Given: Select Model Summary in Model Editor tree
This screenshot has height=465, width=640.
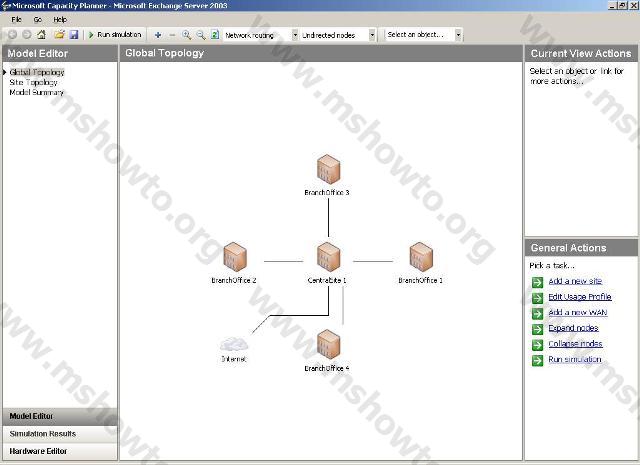Looking at the screenshot, I should pyautogui.click(x=36, y=93).
